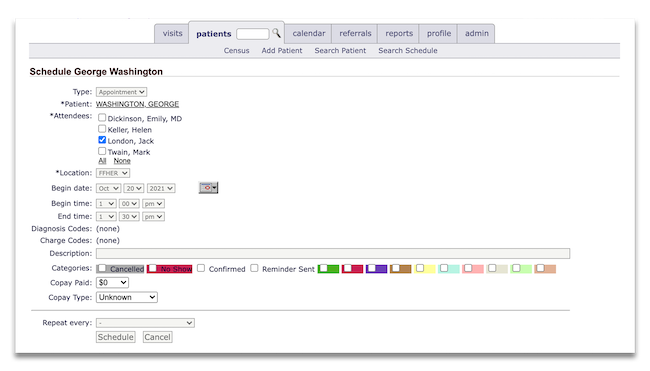This screenshot has height=371, width=650.
Task: Tick the Reminder Sent checkbox
Action: pyautogui.click(x=255, y=268)
